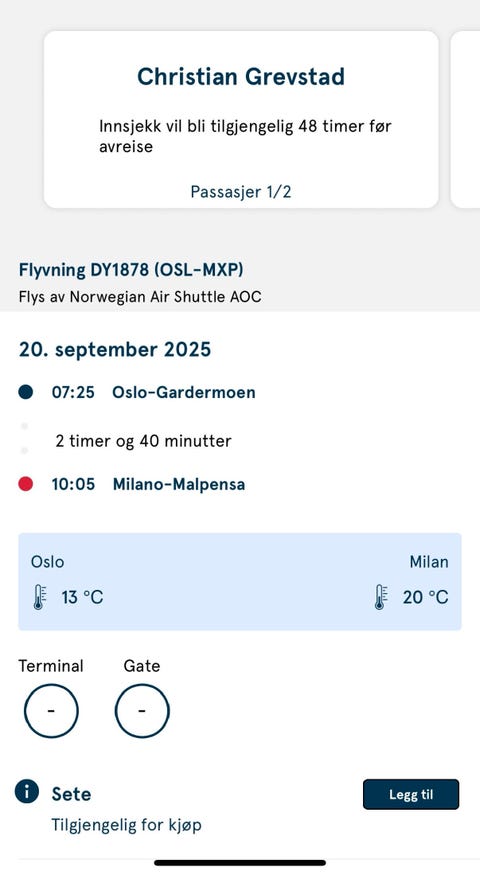Tap the Oslo 13 °C temperature

coord(83,597)
